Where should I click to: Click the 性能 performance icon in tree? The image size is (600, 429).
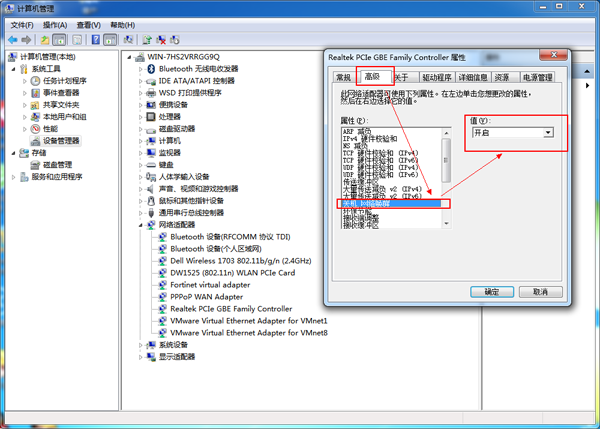tap(35, 129)
